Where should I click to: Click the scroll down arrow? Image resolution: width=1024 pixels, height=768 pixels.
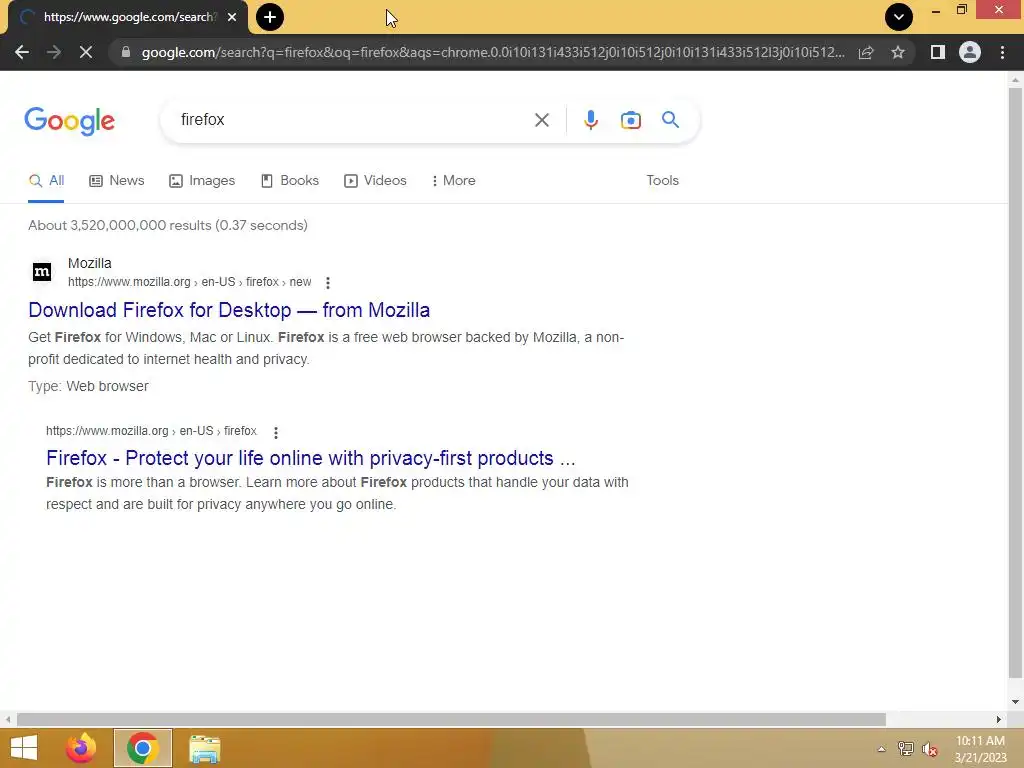click(1015, 702)
